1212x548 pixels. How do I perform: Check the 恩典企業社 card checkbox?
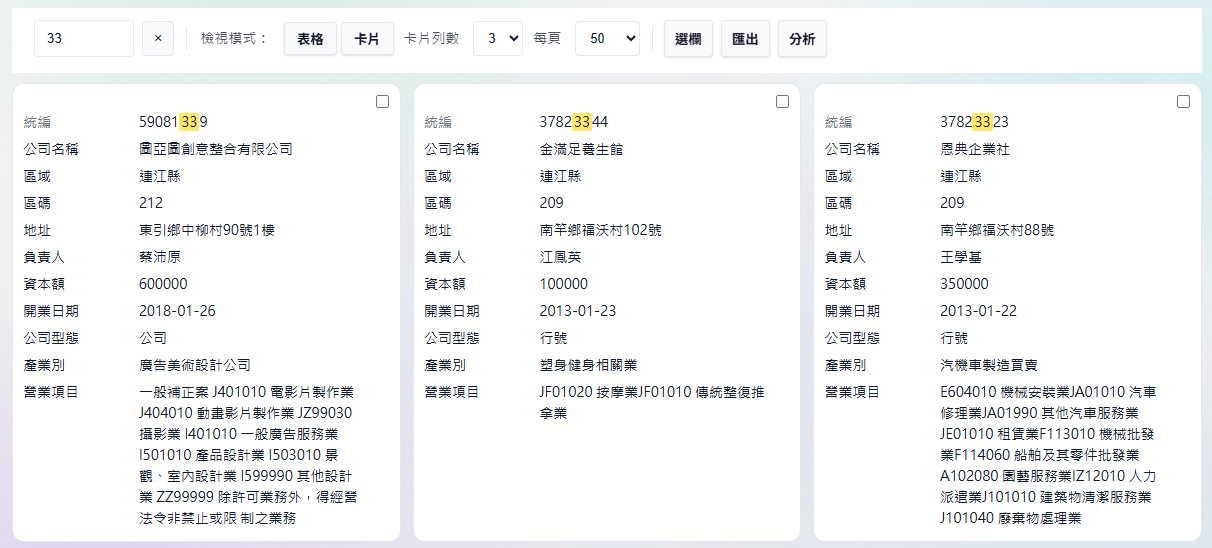[1183, 101]
